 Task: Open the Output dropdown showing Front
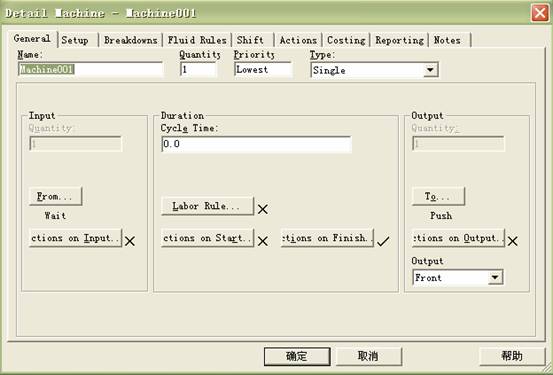tap(495, 278)
